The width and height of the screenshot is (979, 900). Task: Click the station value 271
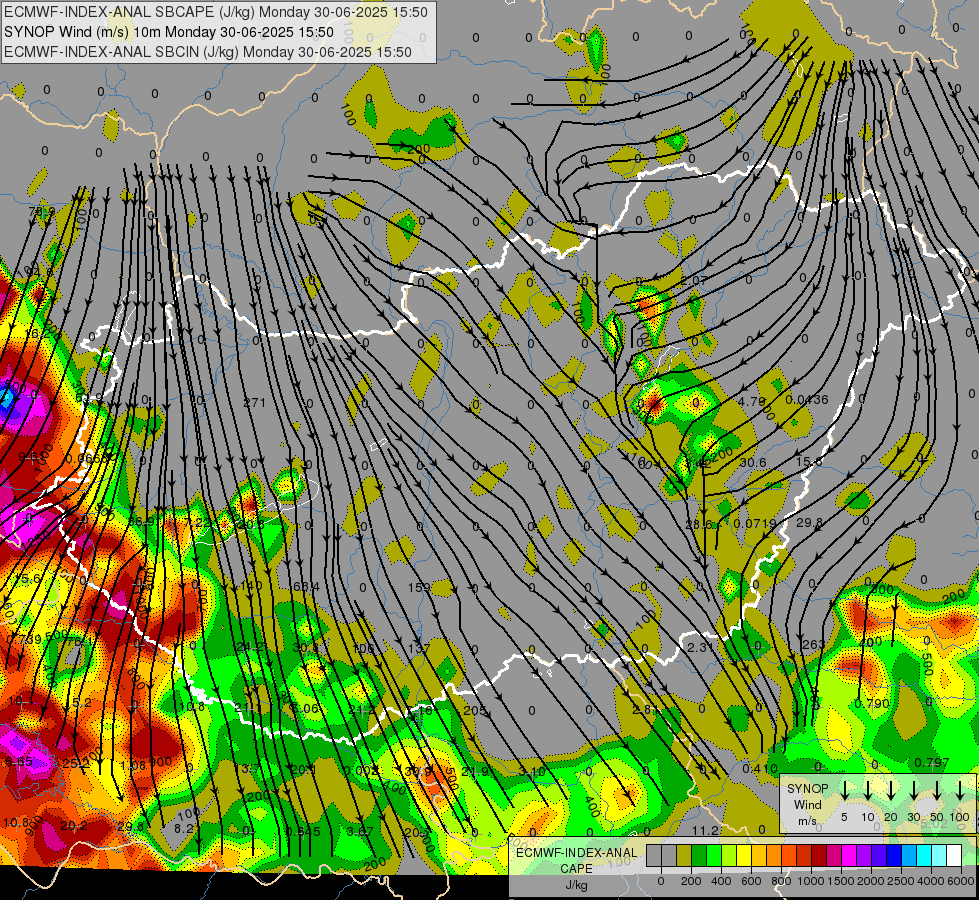254,403
